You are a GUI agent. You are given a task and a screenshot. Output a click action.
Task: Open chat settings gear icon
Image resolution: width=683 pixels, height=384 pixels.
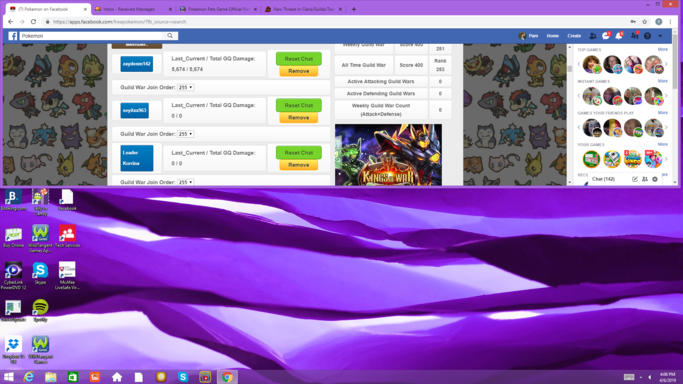(655, 179)
